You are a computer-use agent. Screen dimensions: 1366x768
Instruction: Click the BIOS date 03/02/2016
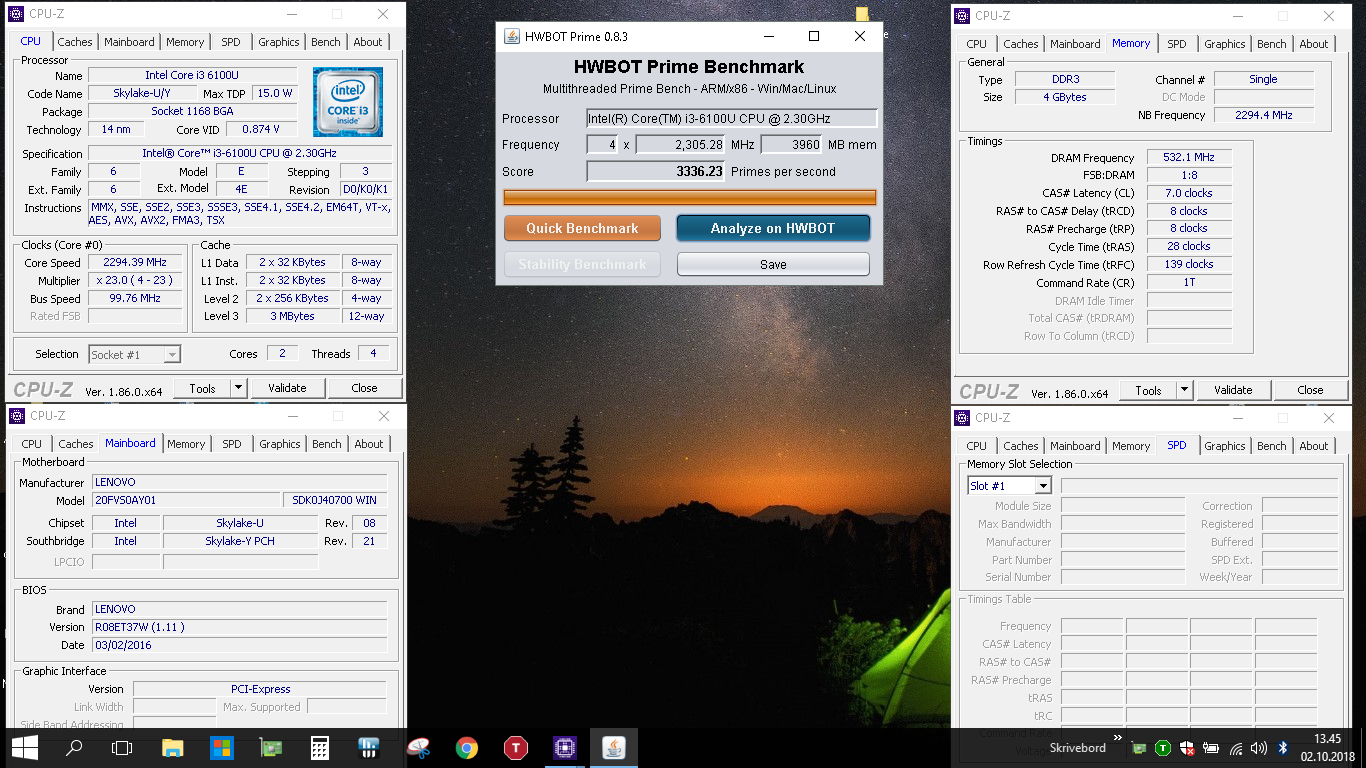239,645
